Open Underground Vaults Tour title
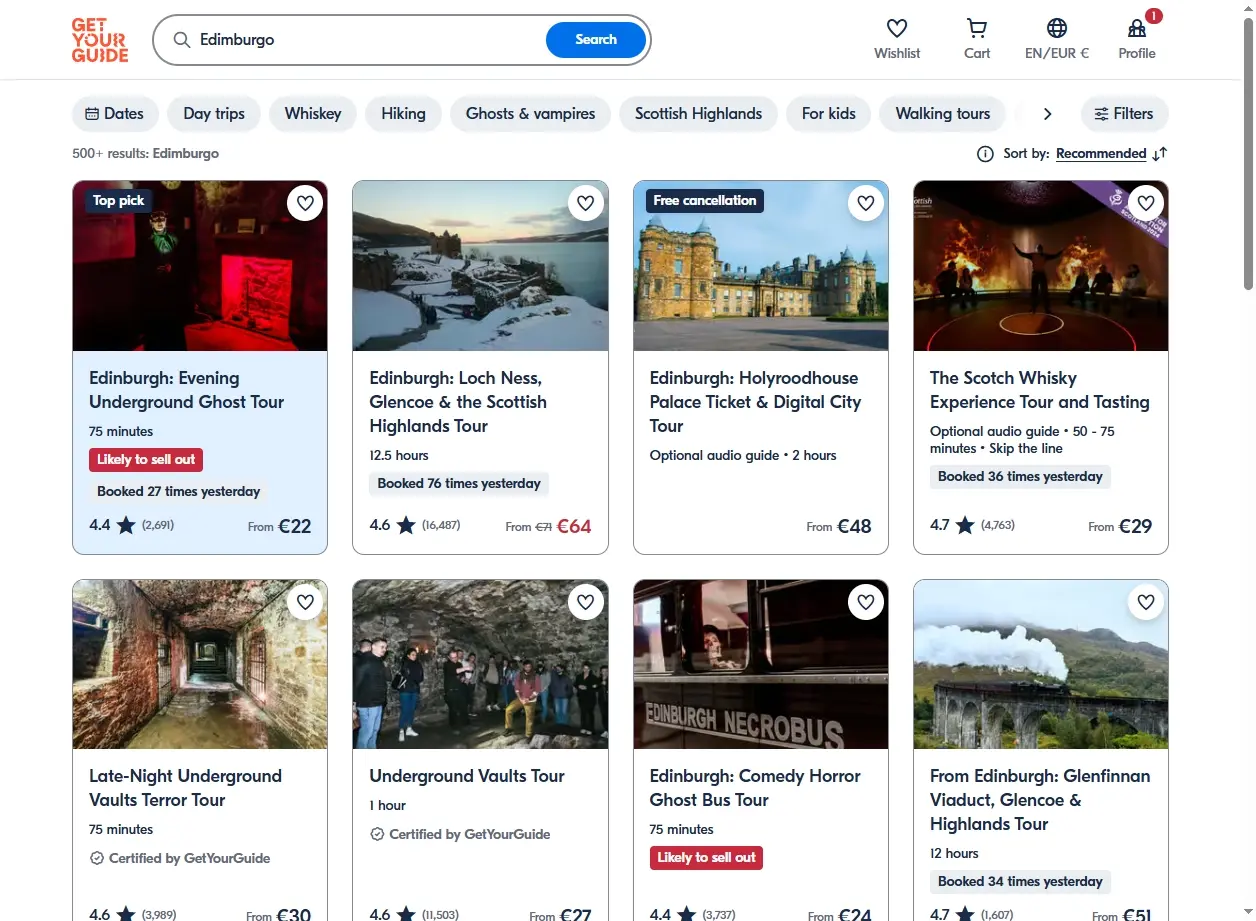The width and height of the screenshot is (1256, 921). click(x=467, y=776)
